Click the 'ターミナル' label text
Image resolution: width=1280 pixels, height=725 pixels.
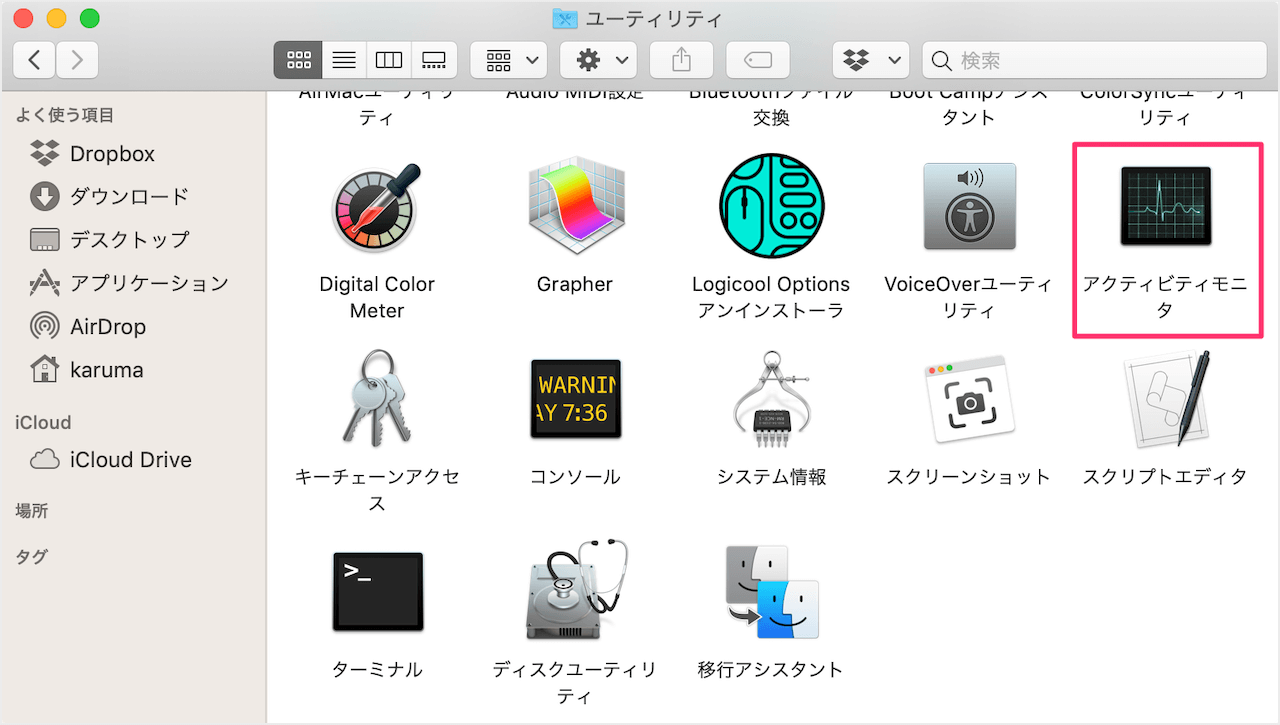[x=377, y=670]
